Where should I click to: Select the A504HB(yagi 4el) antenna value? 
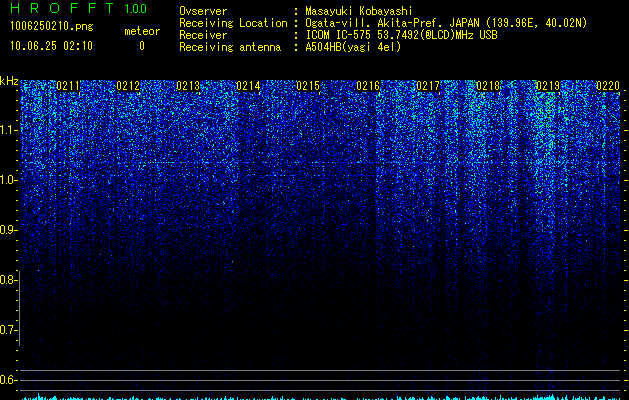coord(353,47)
